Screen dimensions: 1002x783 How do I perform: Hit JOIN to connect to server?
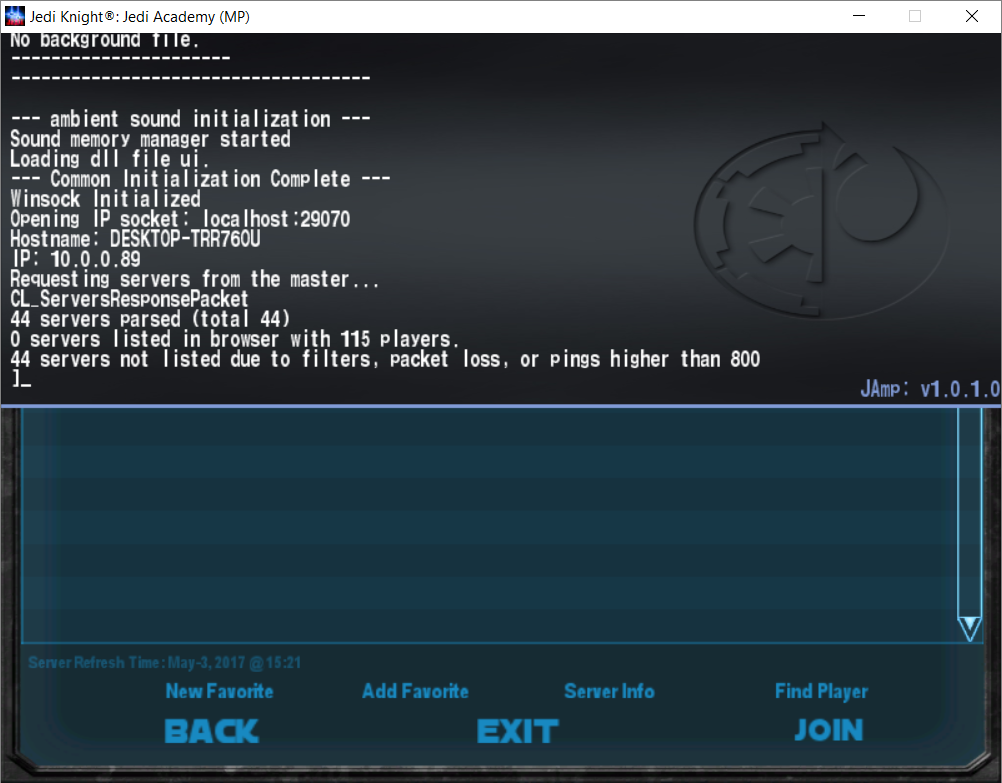(828, 731)
